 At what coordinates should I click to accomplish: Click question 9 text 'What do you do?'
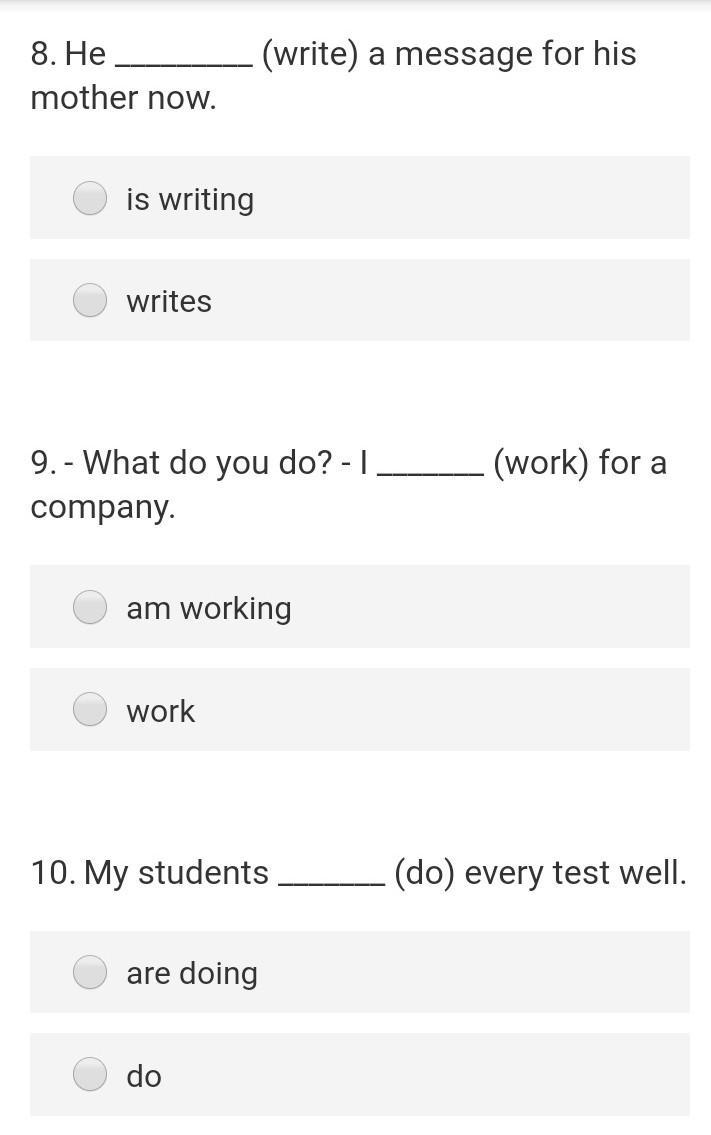[x=207, y=463]
